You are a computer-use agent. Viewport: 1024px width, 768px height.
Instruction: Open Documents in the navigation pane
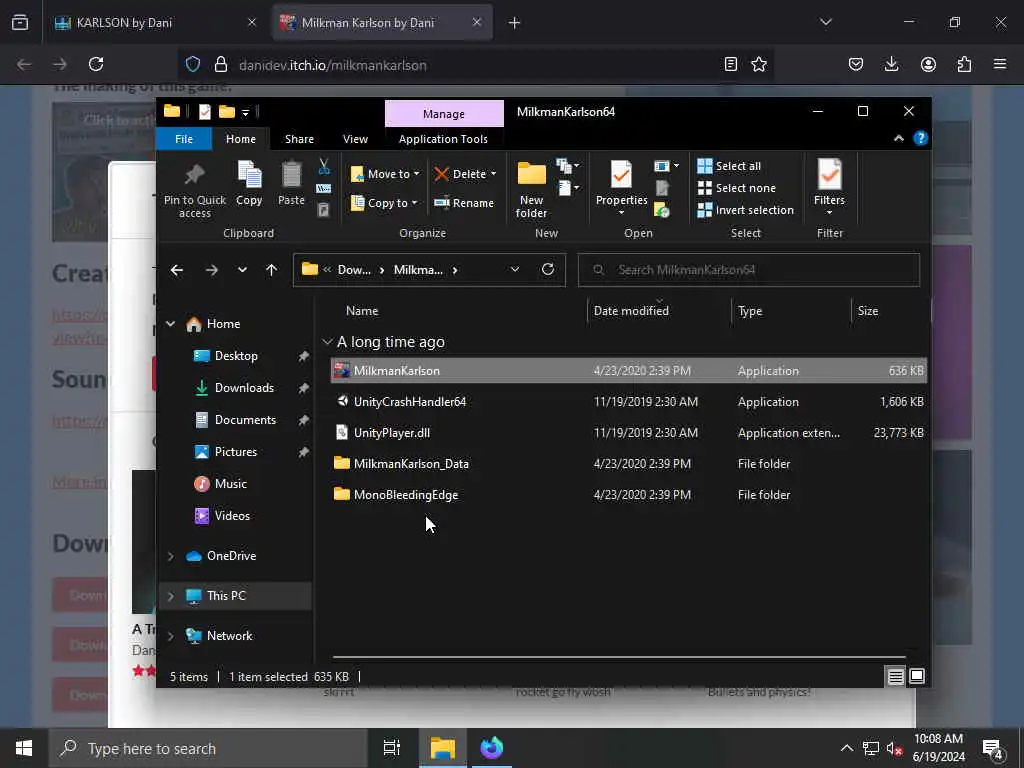pyautogui.click(x=245, y=420)
